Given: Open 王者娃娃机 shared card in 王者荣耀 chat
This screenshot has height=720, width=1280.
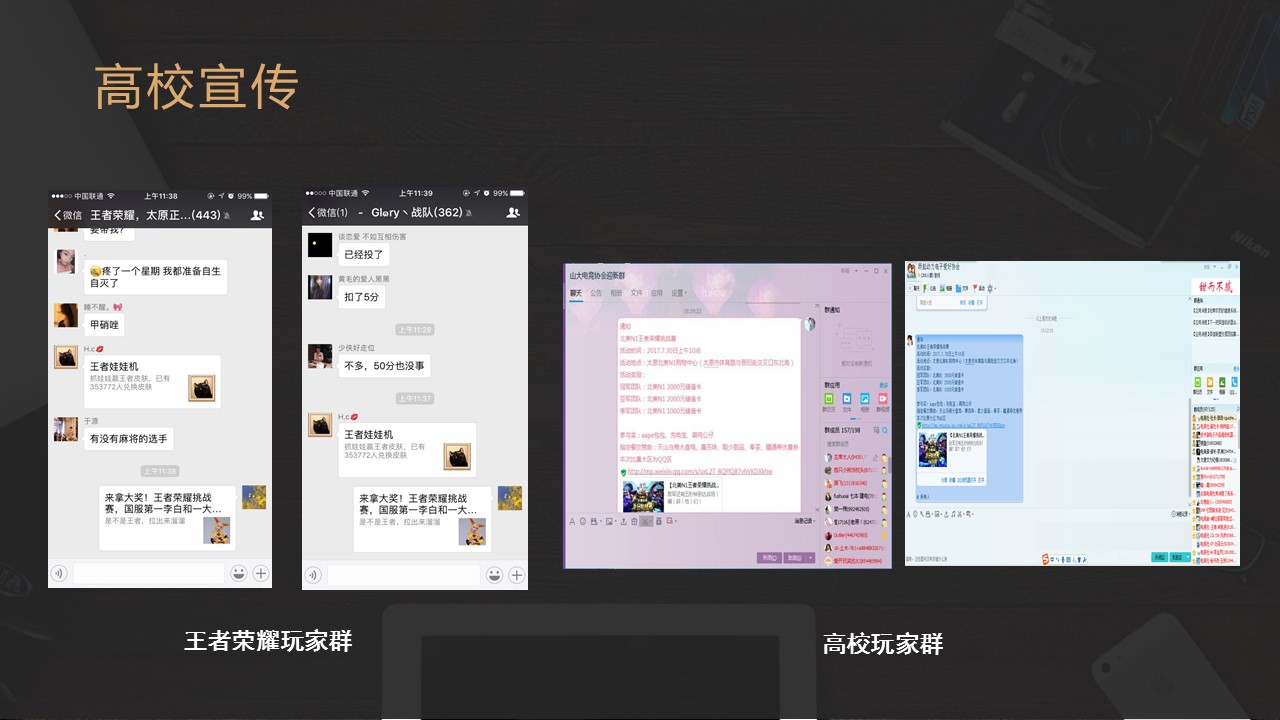Looking at the screenshot, I should (x=152, y=381).
